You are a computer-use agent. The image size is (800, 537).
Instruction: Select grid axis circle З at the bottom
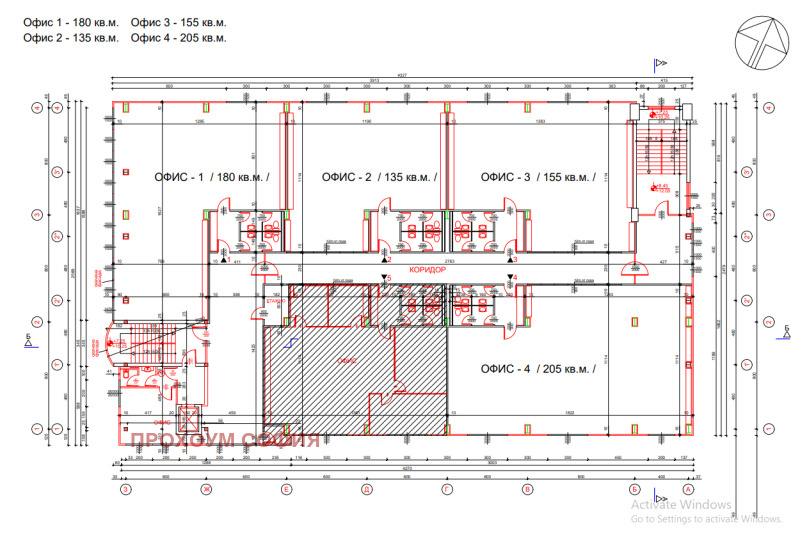point(125,491)
